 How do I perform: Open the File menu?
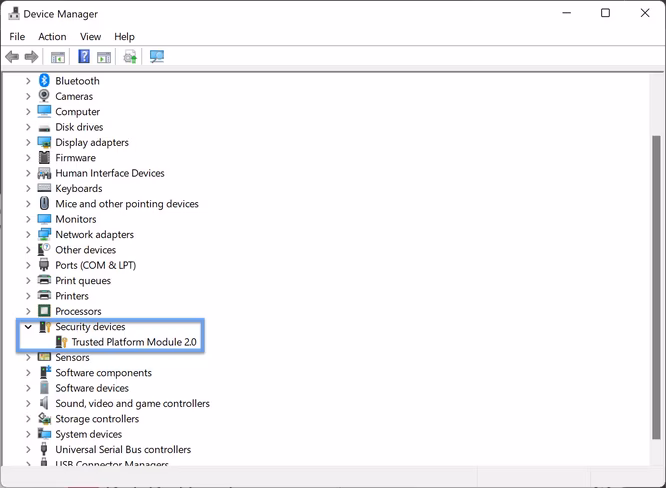17,37
